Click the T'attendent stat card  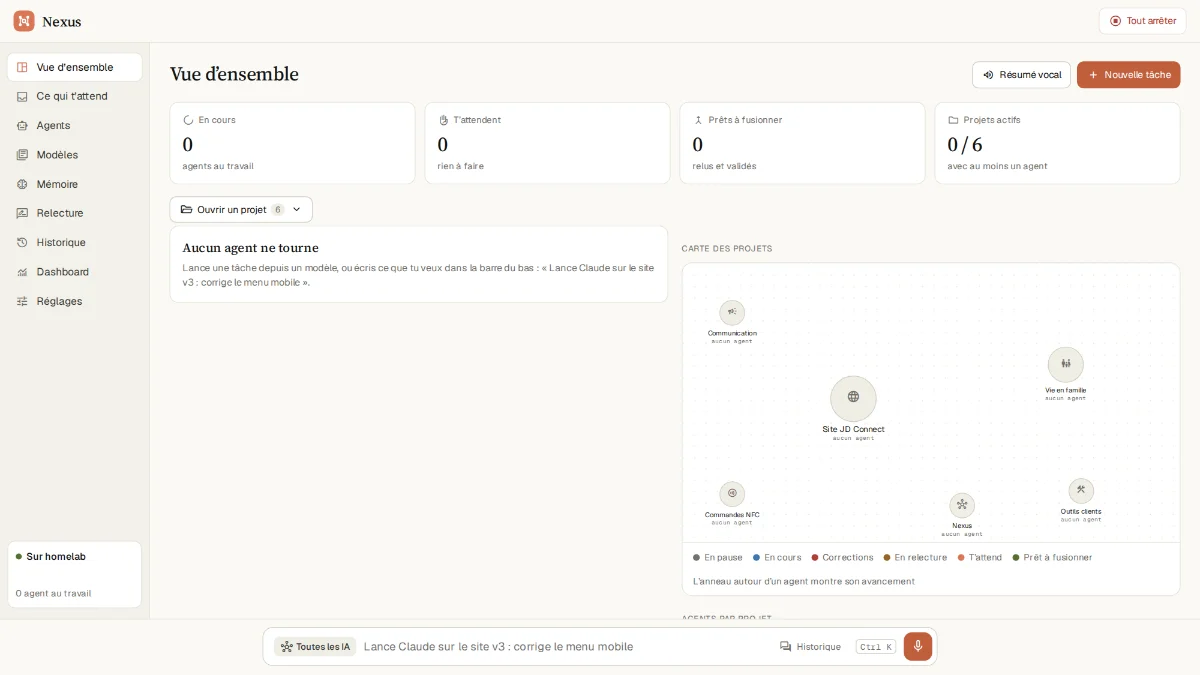tap(547, 143)
